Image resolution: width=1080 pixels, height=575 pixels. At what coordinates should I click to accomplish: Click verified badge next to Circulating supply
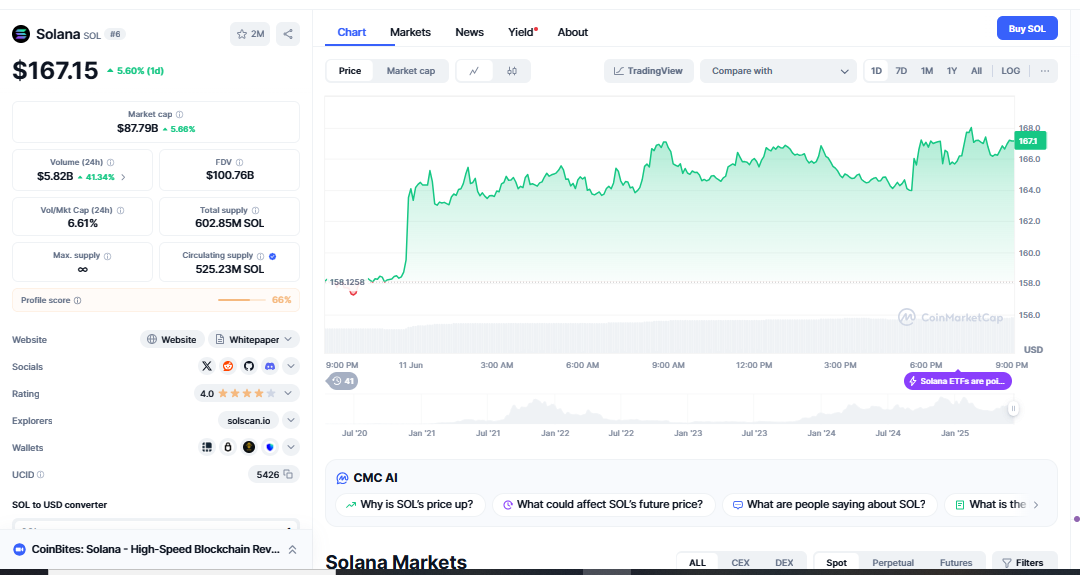tap(273, 255)
